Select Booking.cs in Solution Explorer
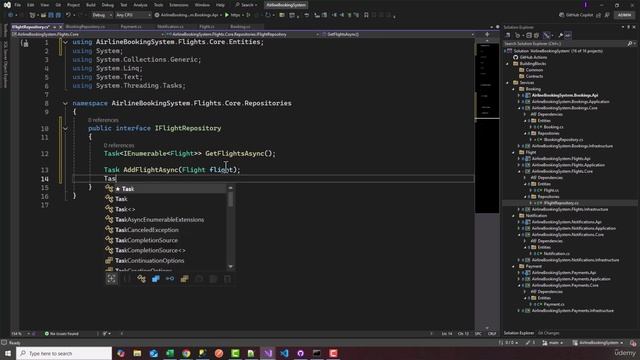 (x=553, y=127)
